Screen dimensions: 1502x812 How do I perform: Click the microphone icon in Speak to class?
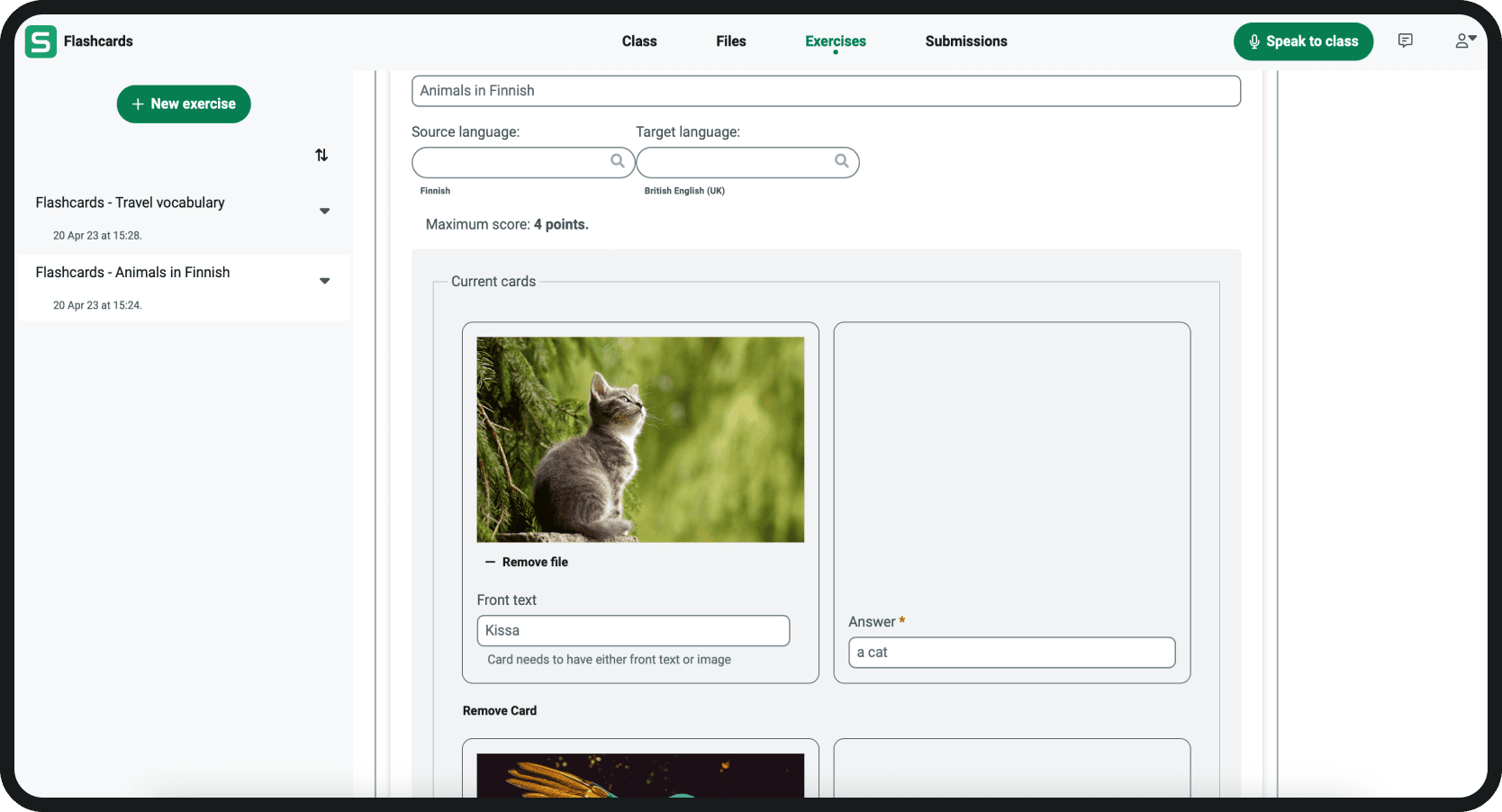tap(1253, 41)
